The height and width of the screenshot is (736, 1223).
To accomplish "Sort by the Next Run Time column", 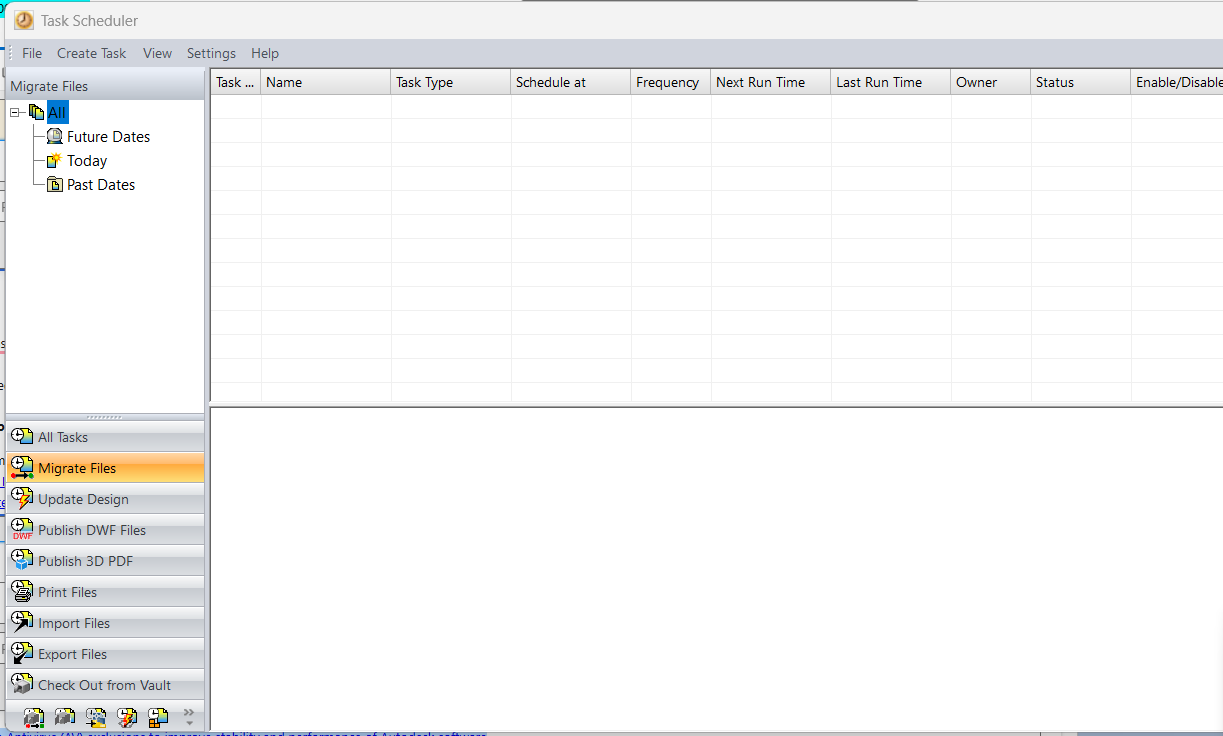I will point(771,82).
